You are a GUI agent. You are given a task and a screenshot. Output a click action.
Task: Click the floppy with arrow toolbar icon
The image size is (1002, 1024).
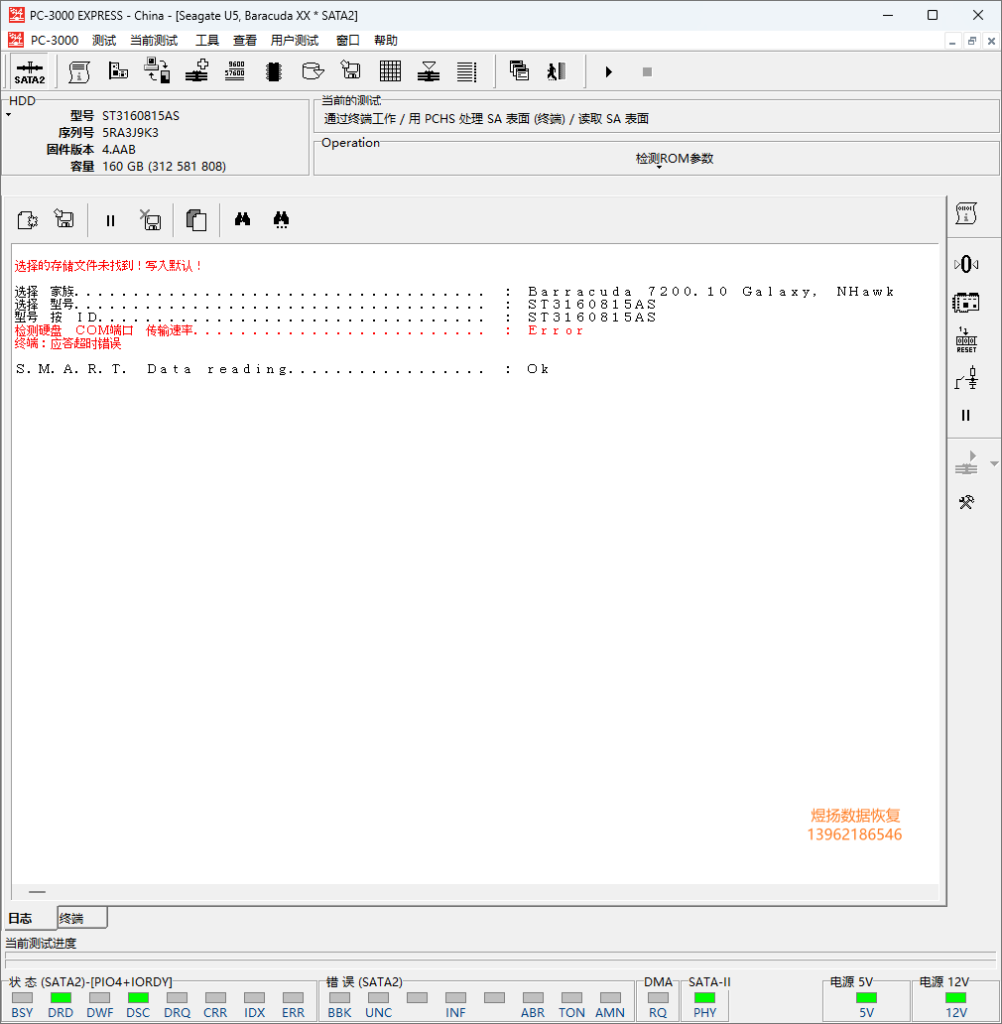(x=351, y=71)
